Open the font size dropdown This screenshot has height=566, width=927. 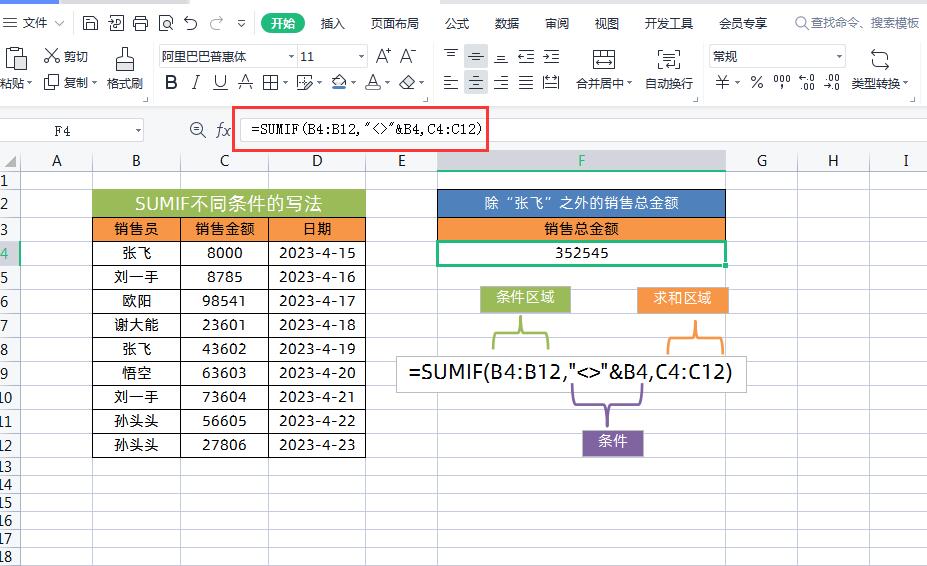click(x=361, y=56)
